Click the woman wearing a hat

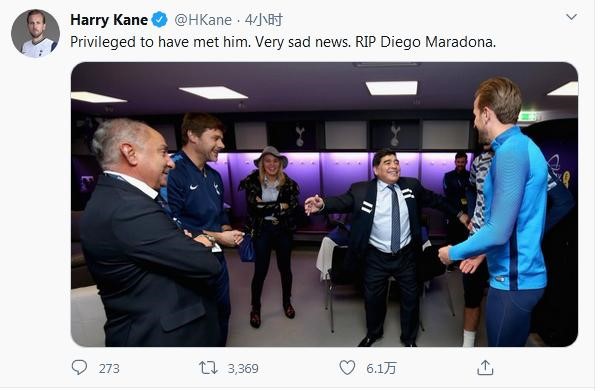(271, 235)
